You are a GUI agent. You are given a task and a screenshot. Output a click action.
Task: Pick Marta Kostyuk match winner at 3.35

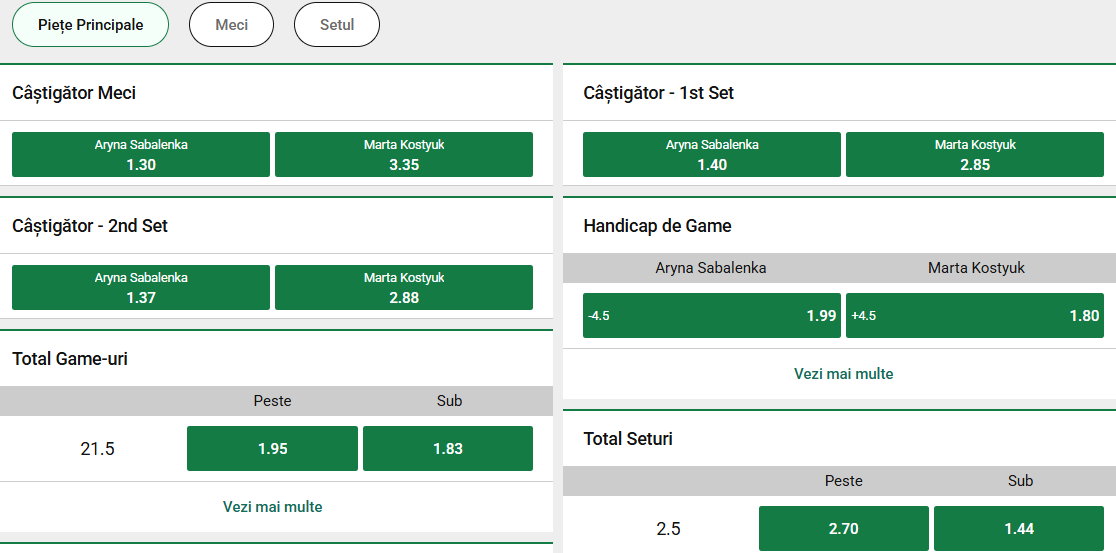click(x=404, y=155)
